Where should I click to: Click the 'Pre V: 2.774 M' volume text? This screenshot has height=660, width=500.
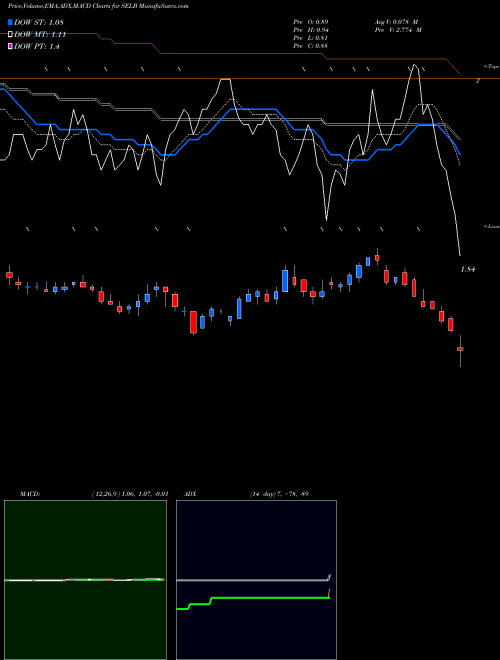click(398, 30)
